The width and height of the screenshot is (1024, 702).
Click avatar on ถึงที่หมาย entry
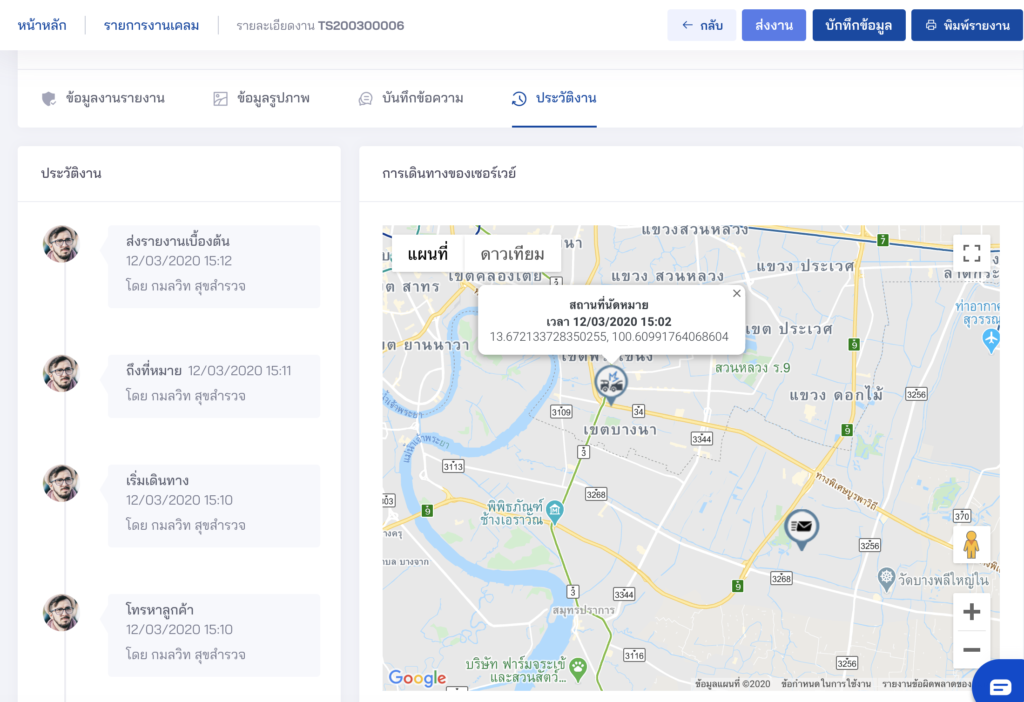click(x=61, y=373)
